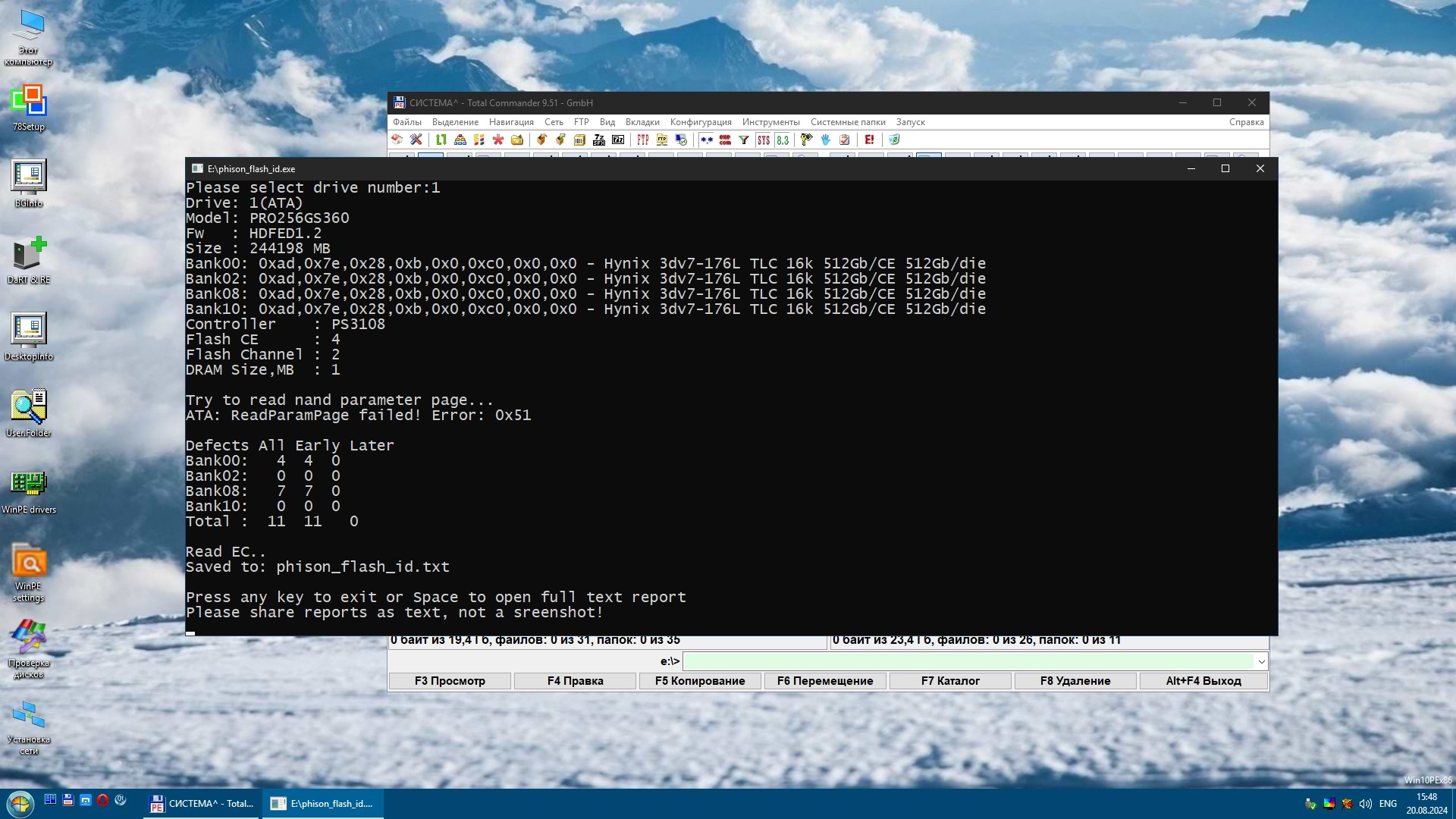Image resolution: width=1456 pixels, height=819 pixels.
Task: Click the 7z SFX archive icon
Action: [599, 140]
